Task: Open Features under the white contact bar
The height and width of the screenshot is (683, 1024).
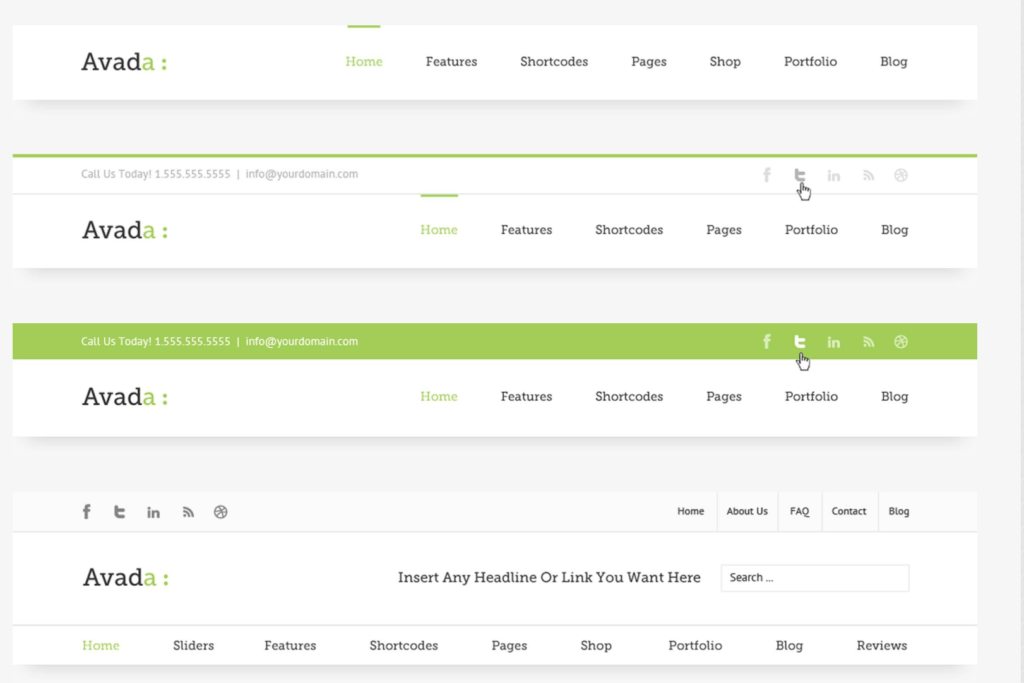Action: [526, 230]
